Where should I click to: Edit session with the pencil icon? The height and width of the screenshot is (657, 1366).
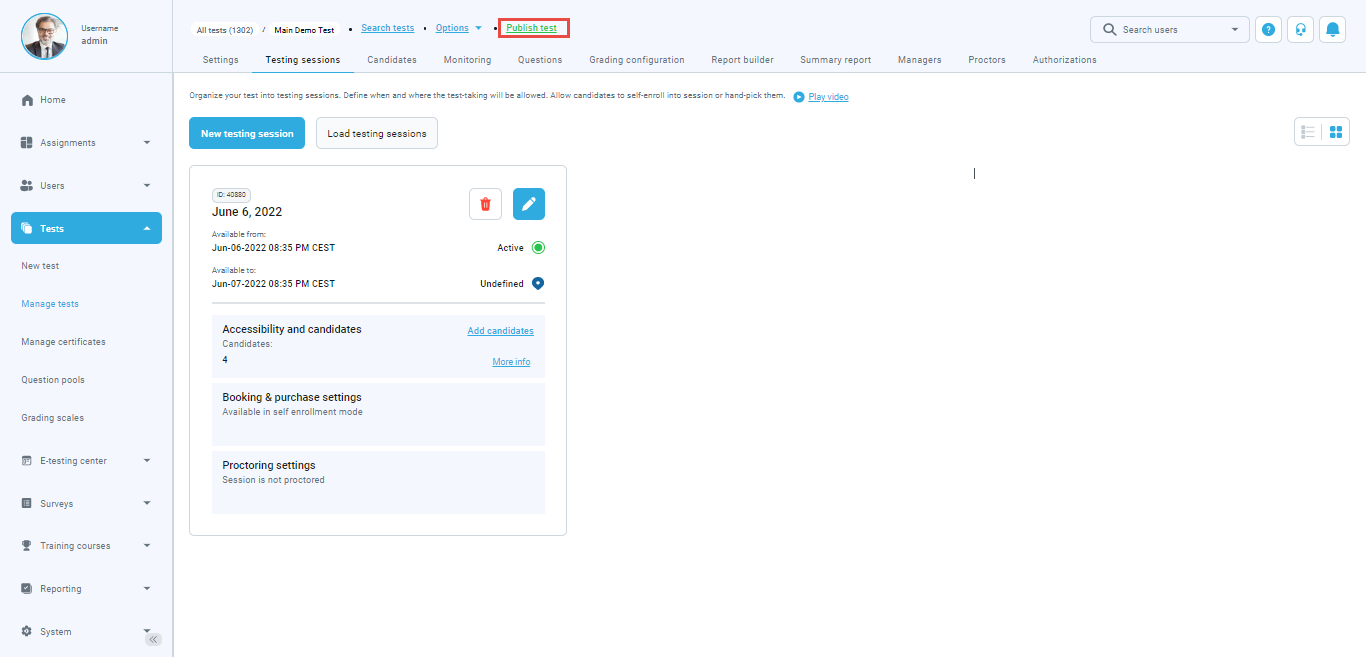click(x=529, y=204)
